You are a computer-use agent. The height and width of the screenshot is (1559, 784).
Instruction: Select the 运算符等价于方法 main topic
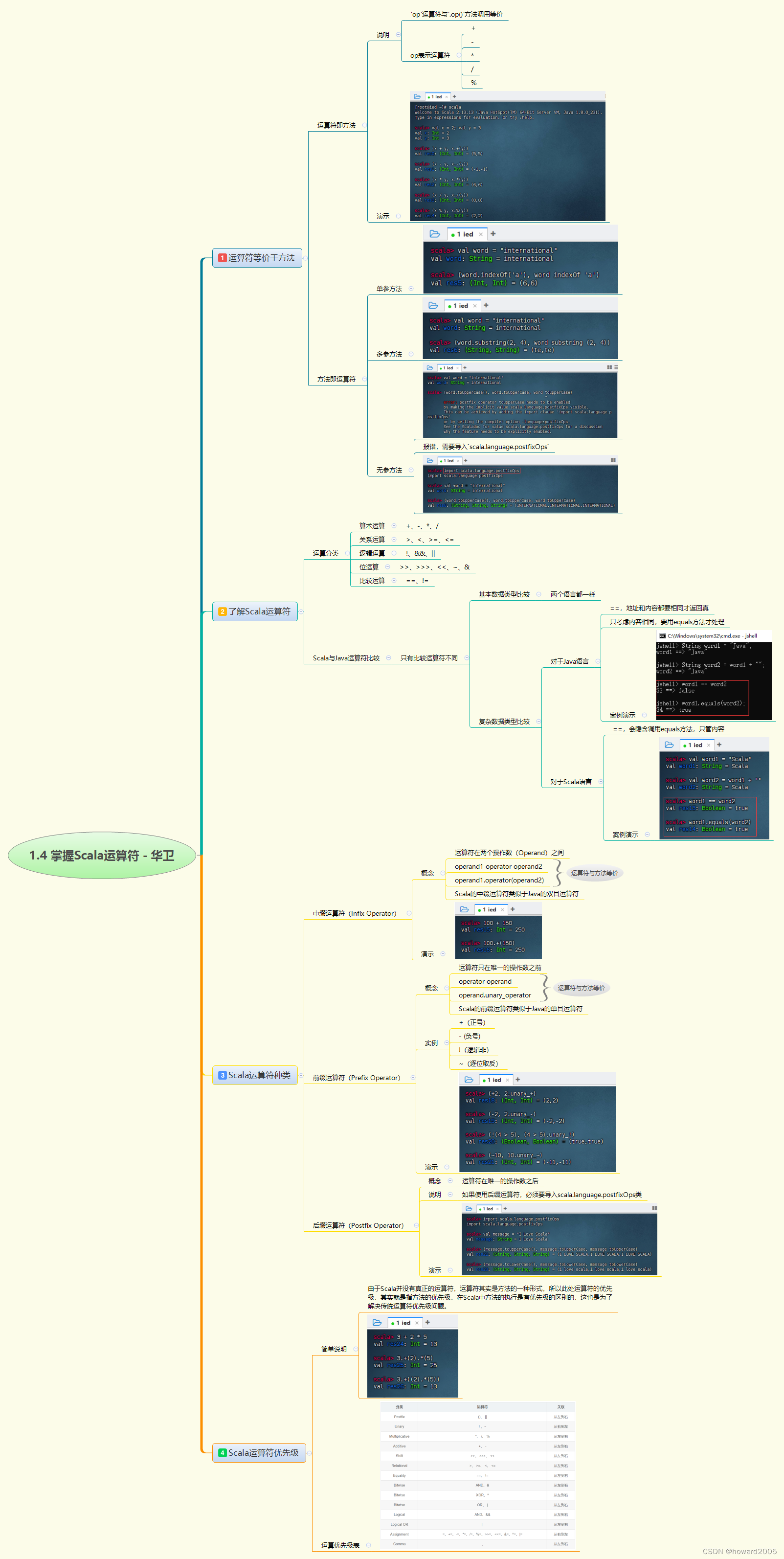257,258
